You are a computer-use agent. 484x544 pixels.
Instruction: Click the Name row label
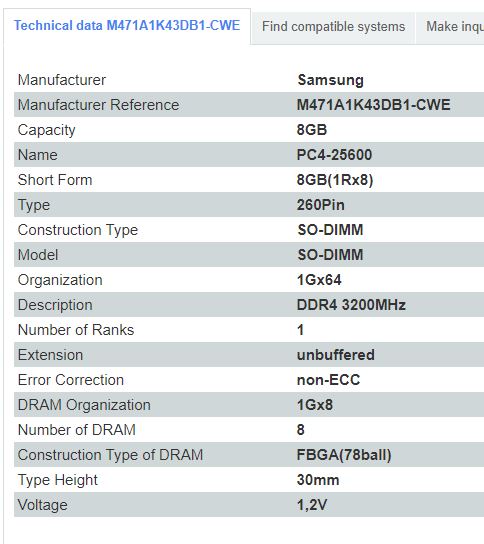coord(37,155)
